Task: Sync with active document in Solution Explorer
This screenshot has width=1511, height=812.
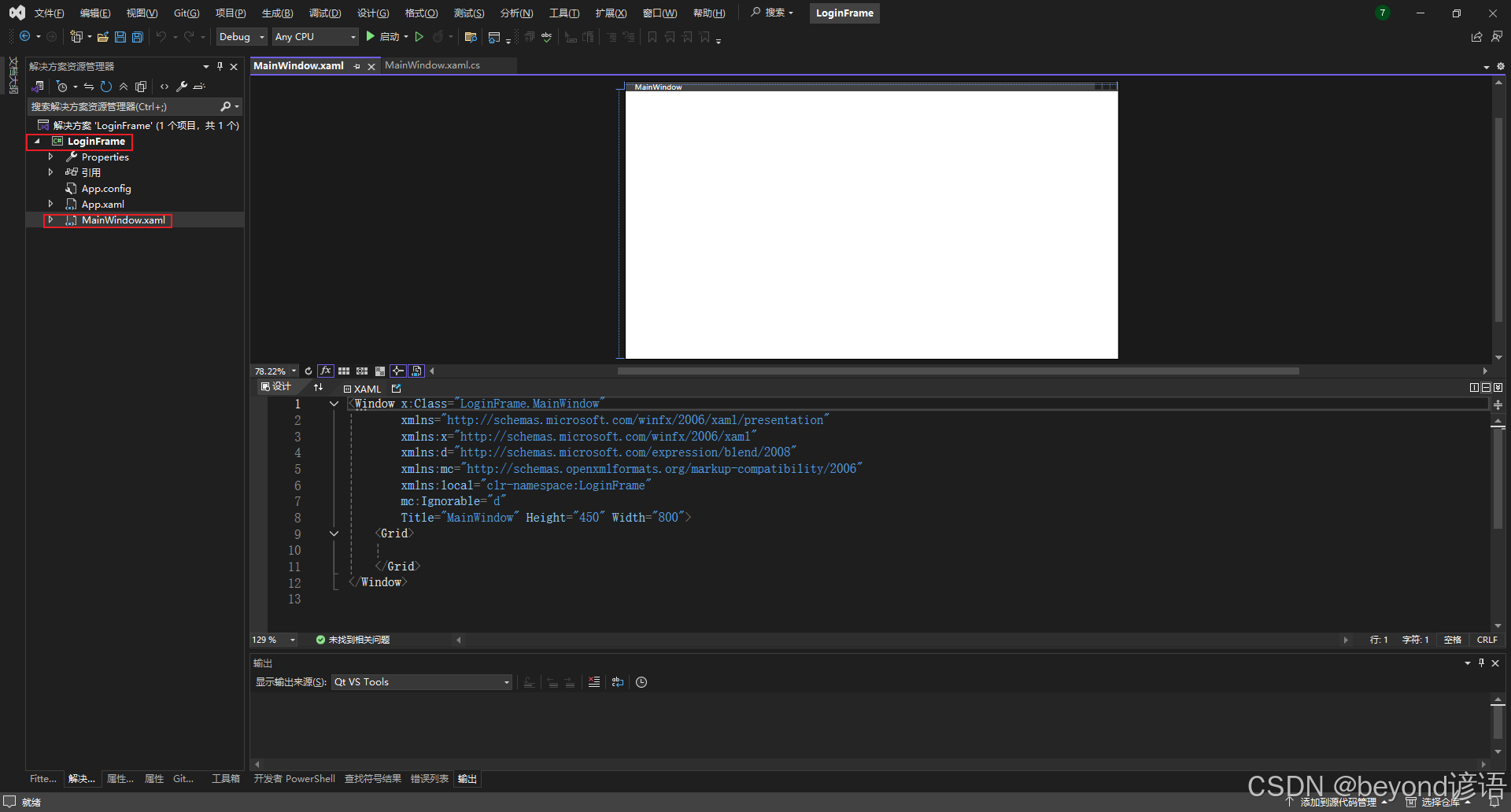Action: 89,87
